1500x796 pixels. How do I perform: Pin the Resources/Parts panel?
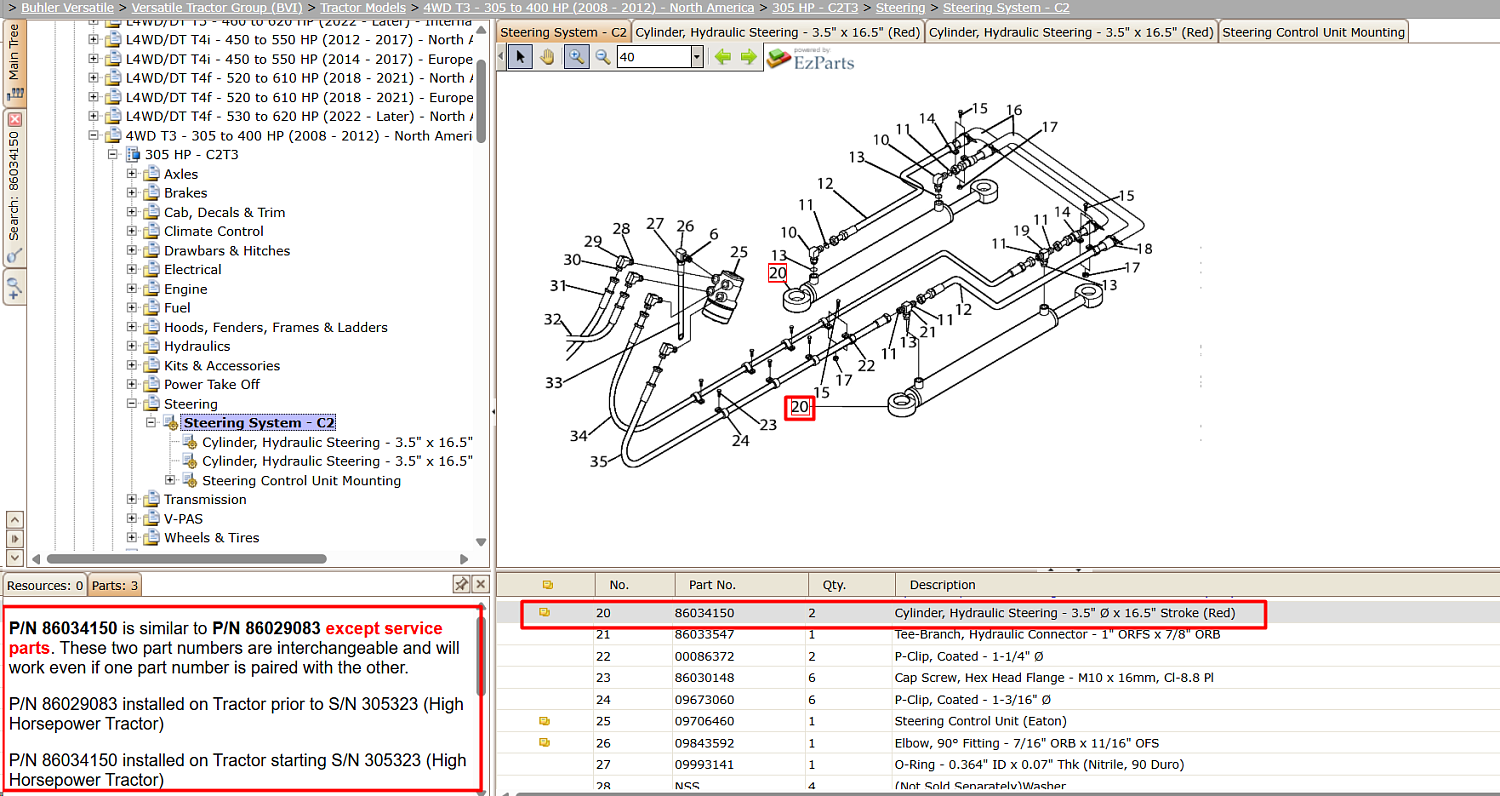(x=461, y=584)
